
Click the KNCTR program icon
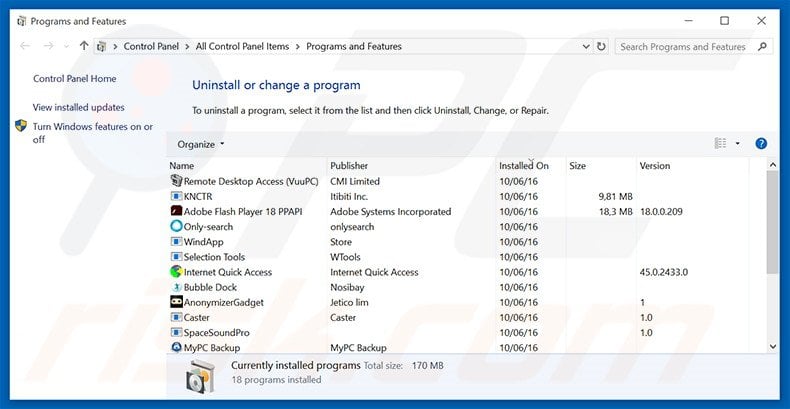pyautogui.click(x=176, y=196)
